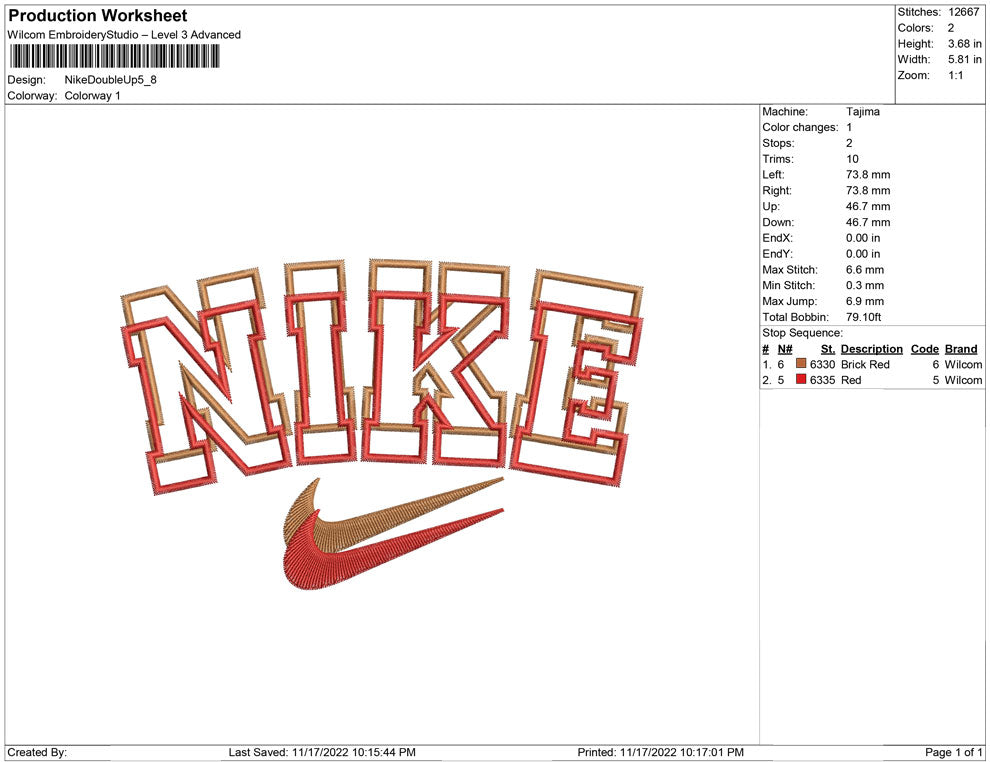This screenshot has height=762, width=990.
Task: Click the barcode under the worksheet title
Action: [114, 56]
